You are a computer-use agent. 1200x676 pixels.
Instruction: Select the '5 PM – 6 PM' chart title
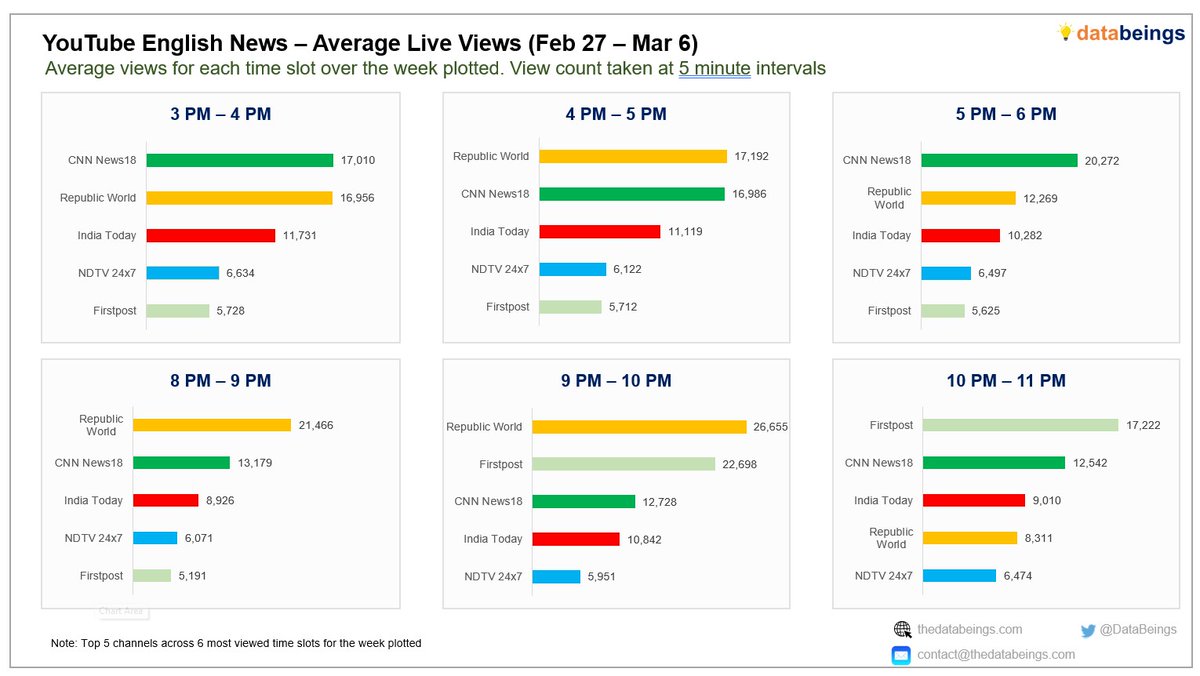point(1005,114)
